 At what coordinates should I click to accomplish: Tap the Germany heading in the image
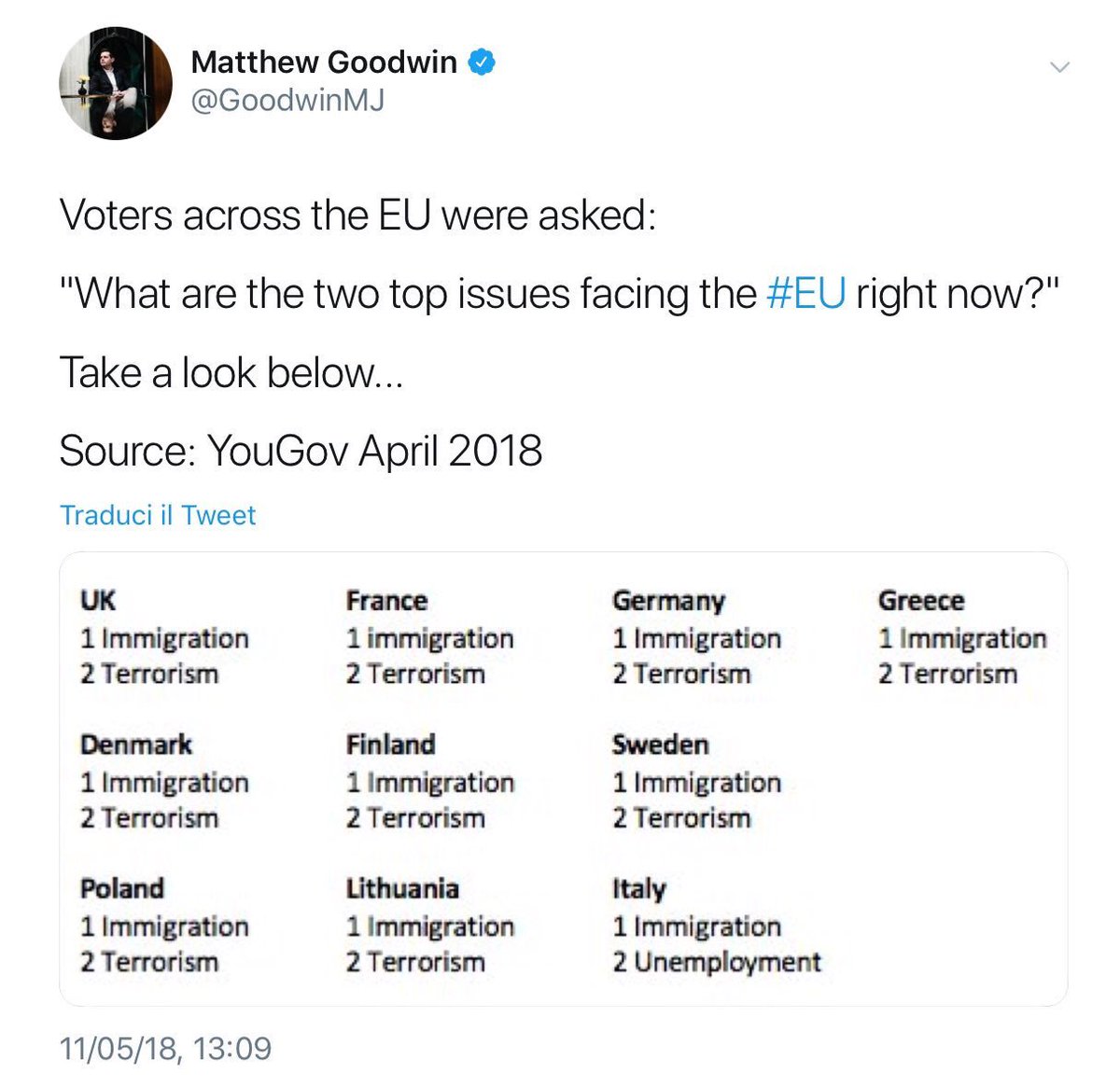tap(668, 601)
